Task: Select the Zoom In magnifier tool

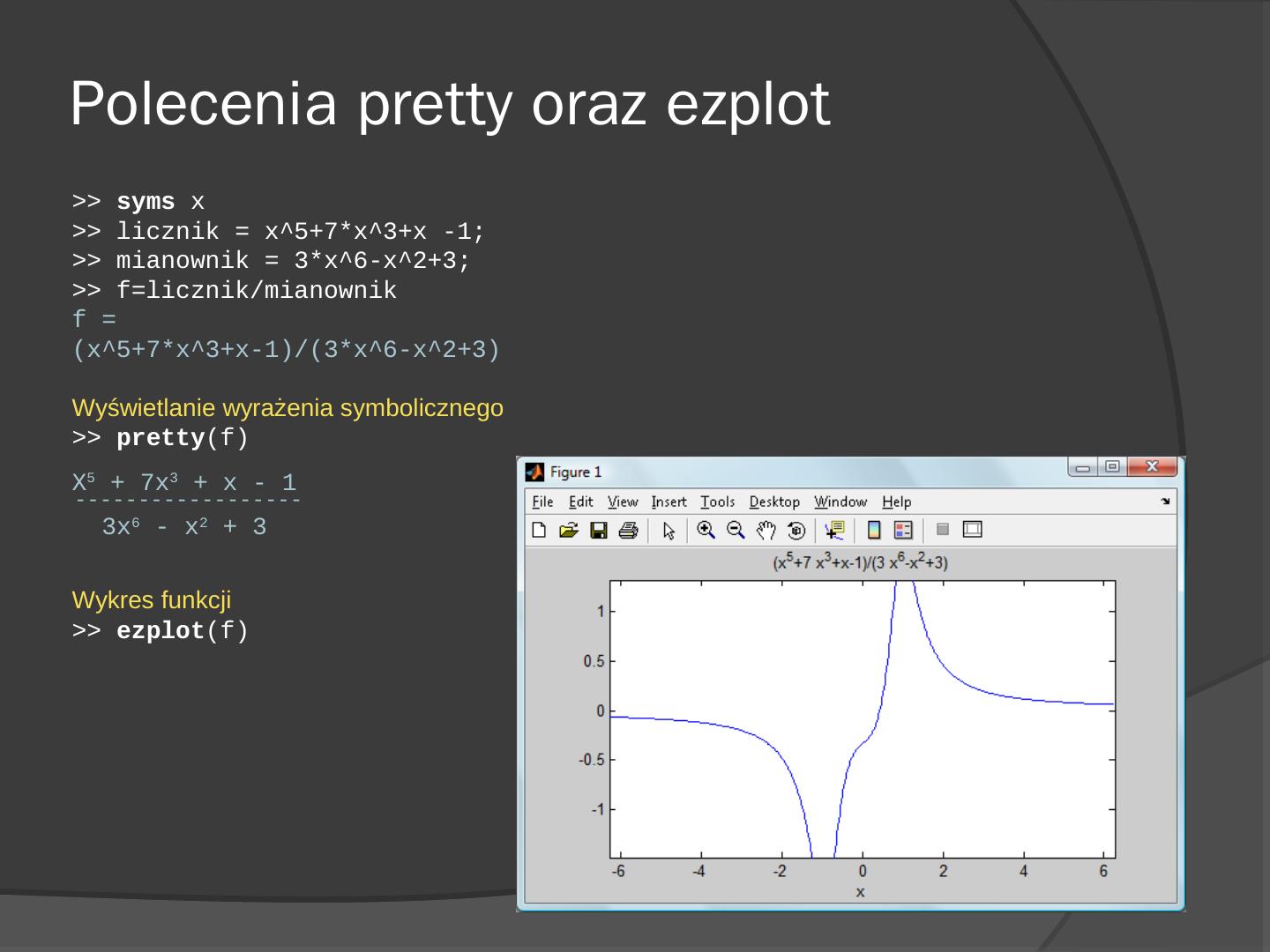Action: [706, 530]
